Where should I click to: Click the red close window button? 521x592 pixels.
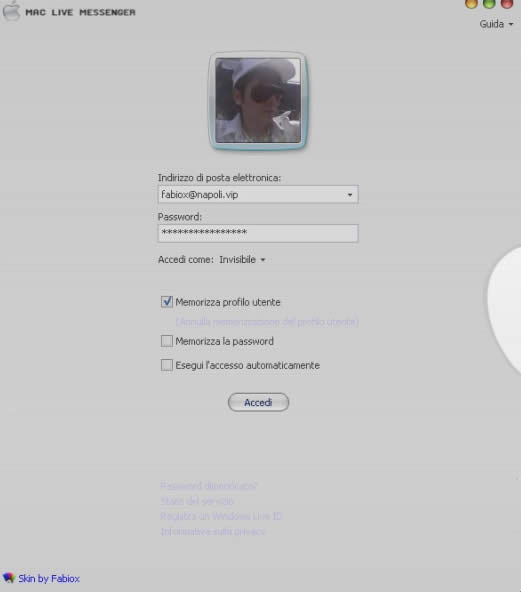coord(507,3)
